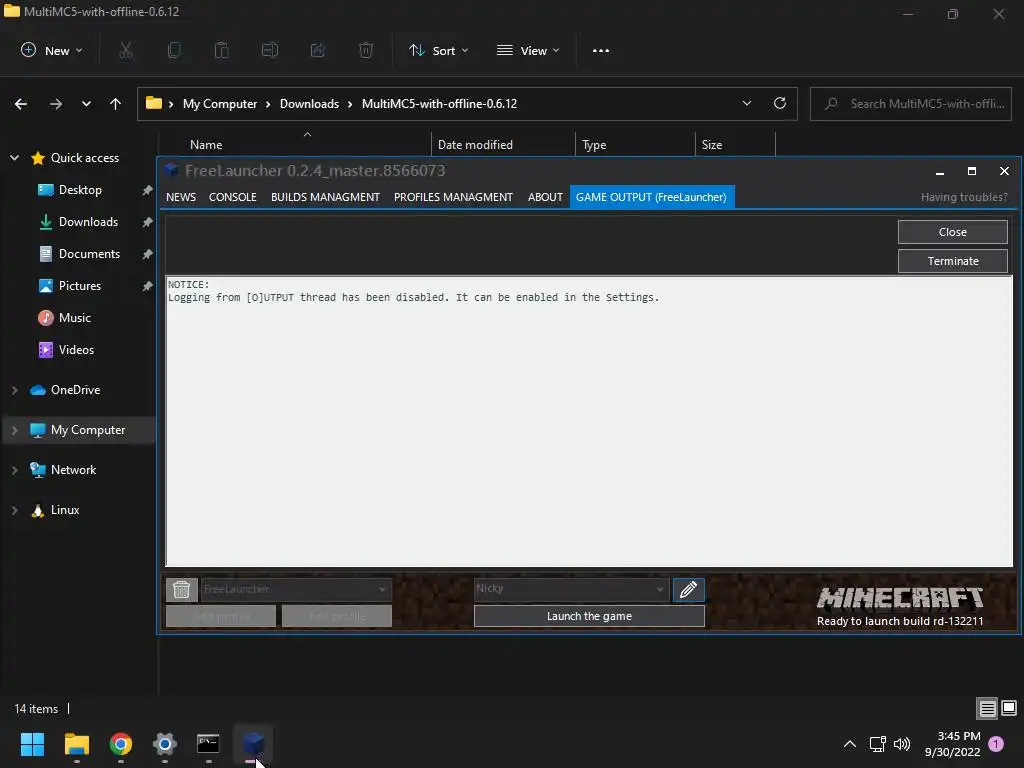The image size is (1024, 768).
Task: Open the clock and date flyout
Action: pos(952,744)
